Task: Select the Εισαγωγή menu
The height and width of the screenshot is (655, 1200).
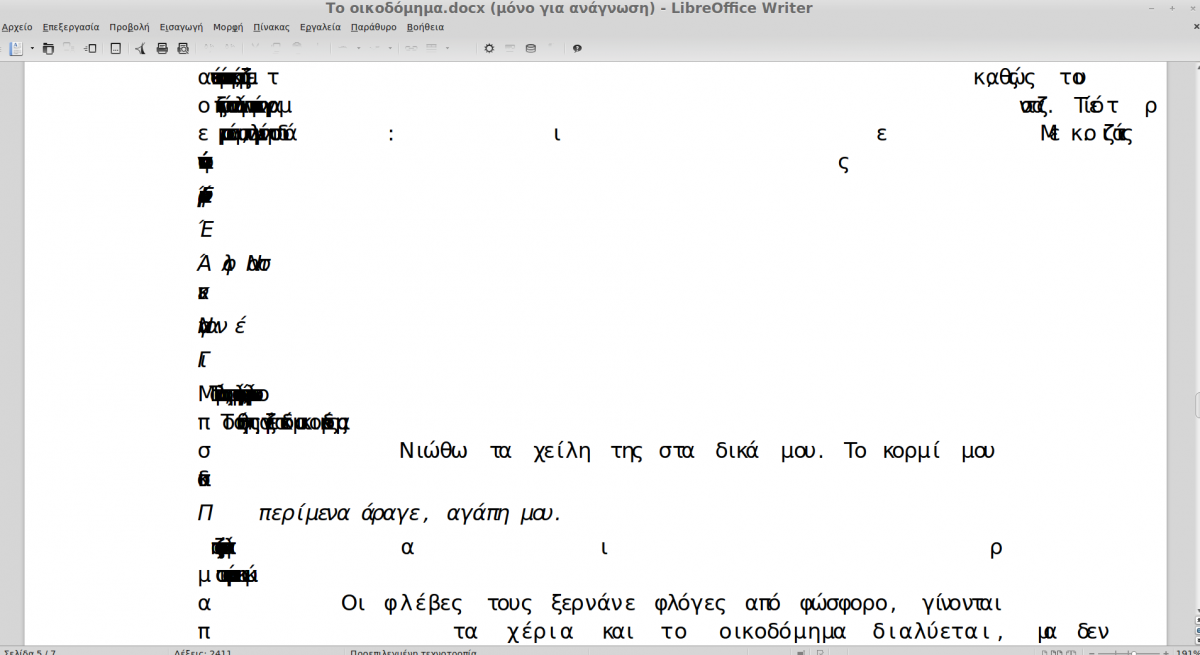Action: pyautogui.click(x=180, y=27)
